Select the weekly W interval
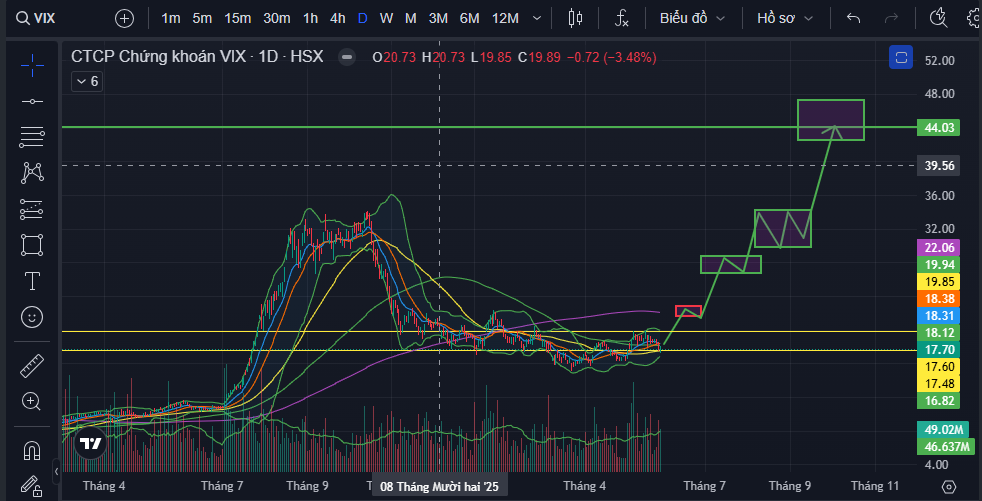 tap(386, 18)
